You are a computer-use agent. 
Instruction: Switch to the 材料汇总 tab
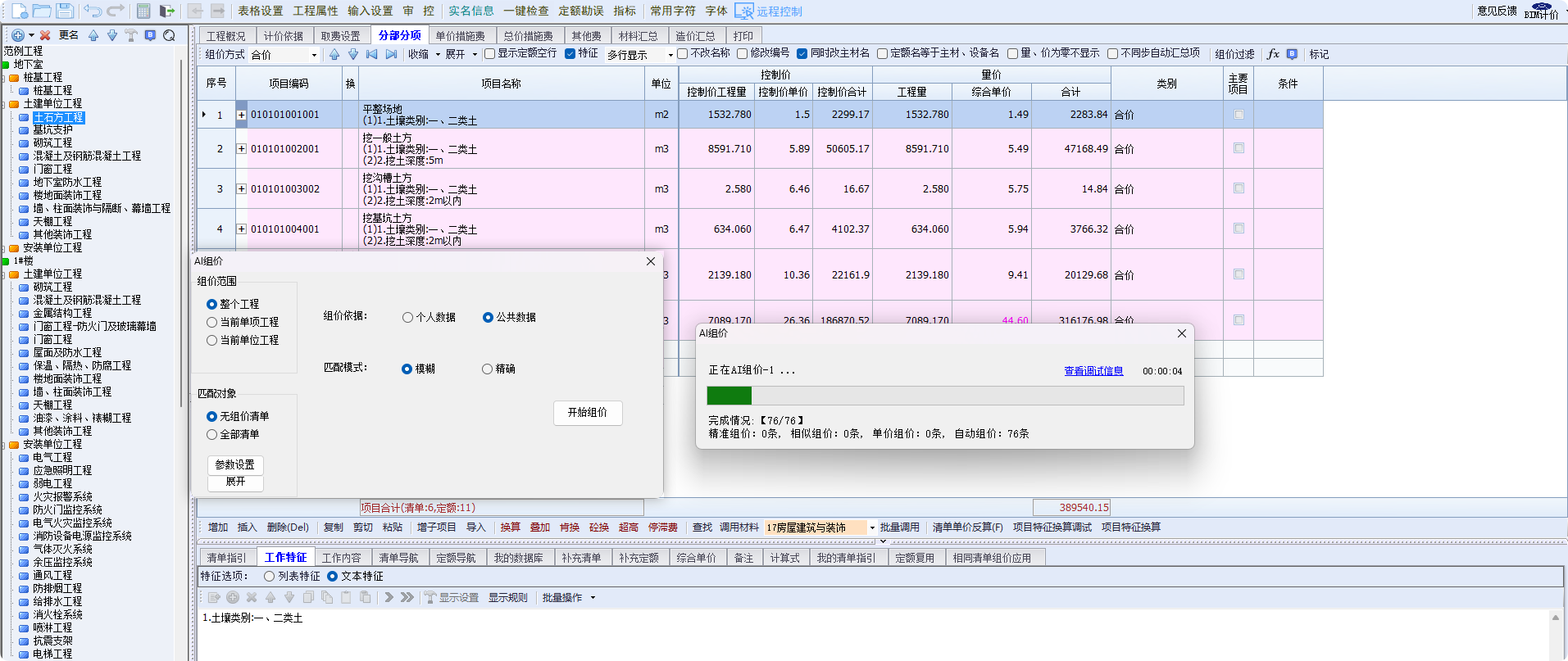point(638,36)
